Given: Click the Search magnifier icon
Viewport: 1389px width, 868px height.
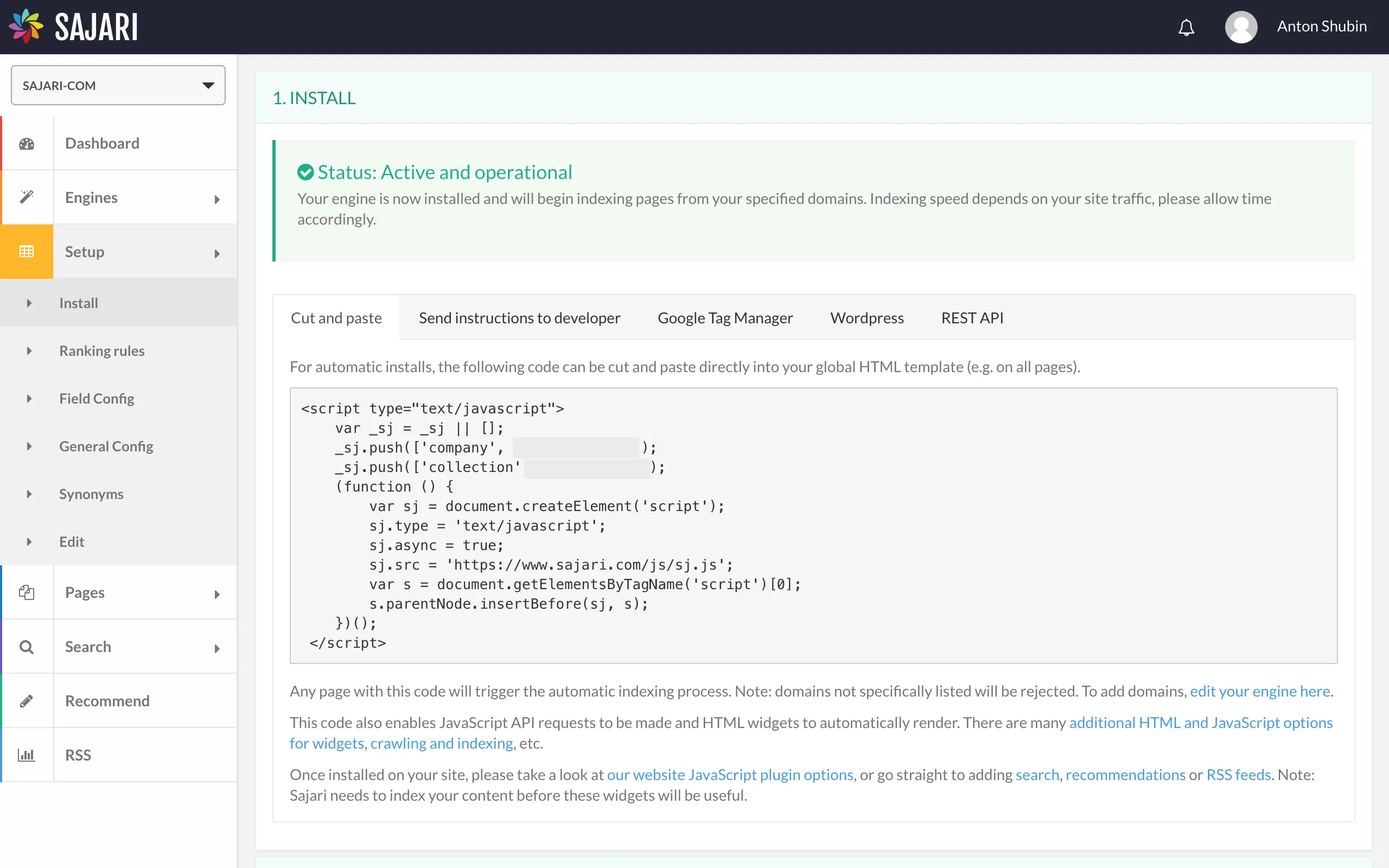Looking at the screenshot, I should 27,647.
